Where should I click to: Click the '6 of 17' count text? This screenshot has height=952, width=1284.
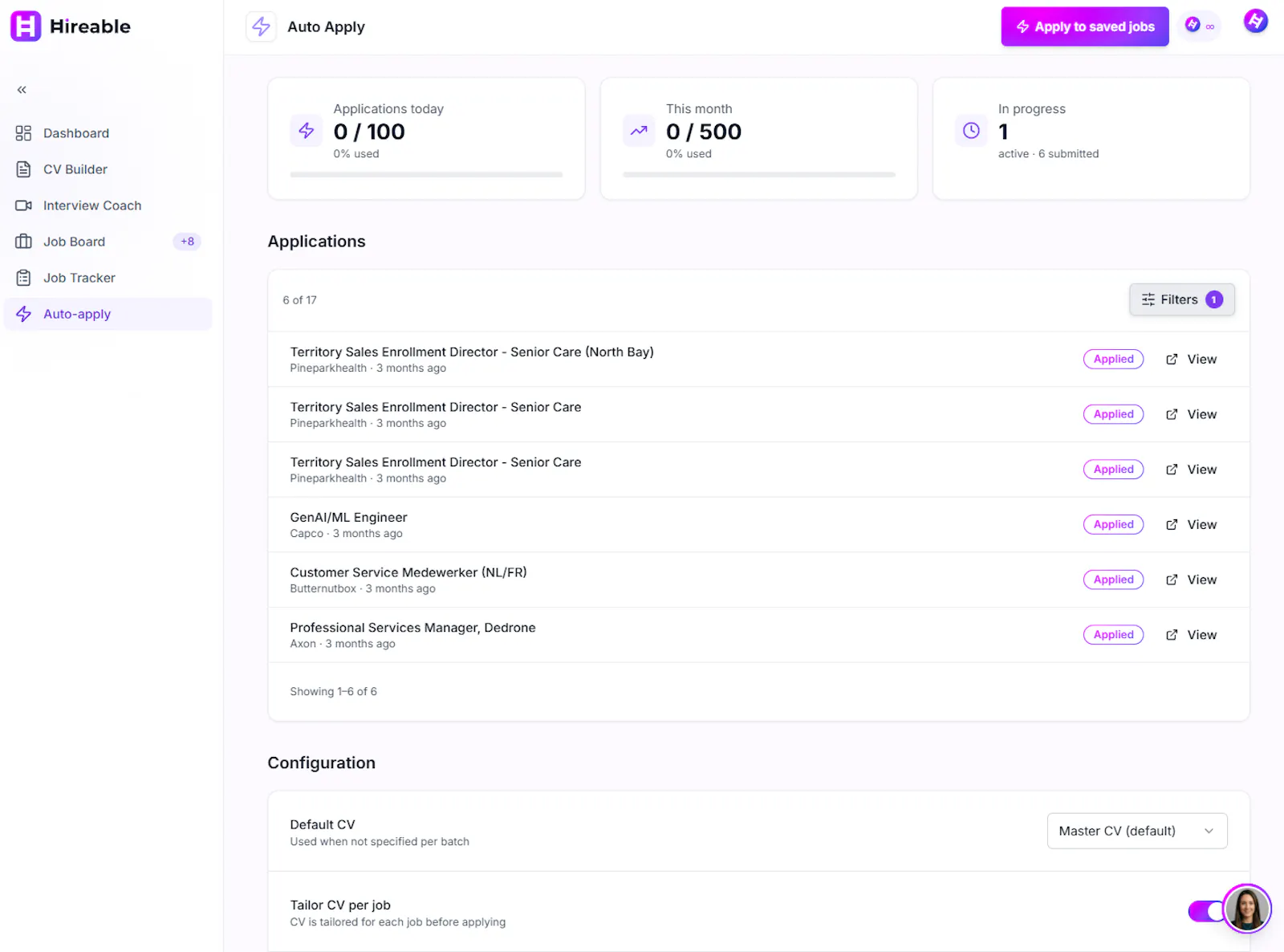tap(299, 300)
